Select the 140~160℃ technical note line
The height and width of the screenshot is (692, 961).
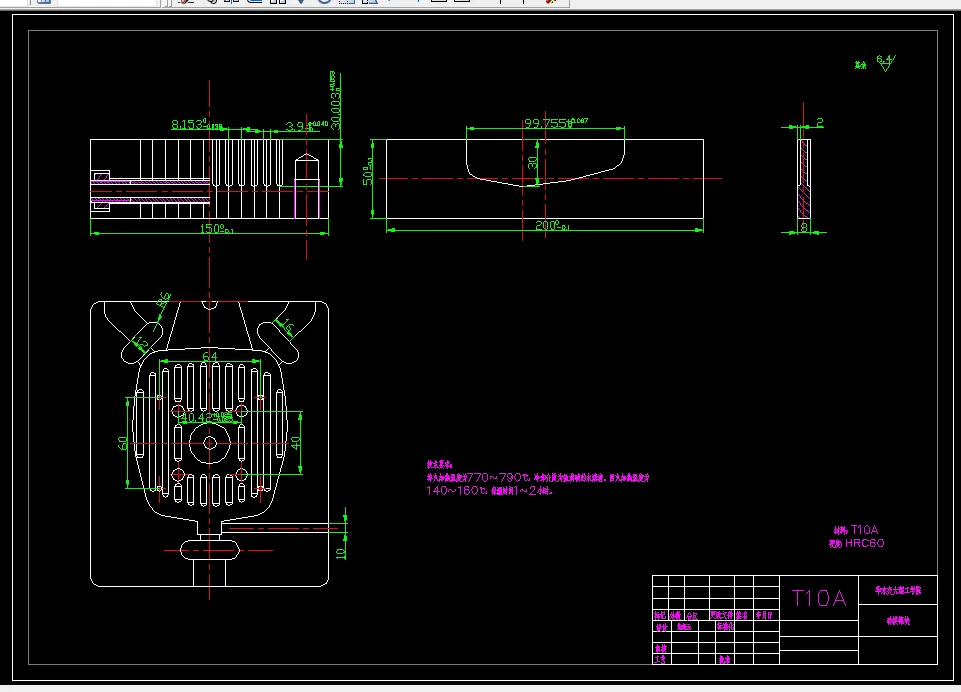pyautogui.click(x=489, y=491)
